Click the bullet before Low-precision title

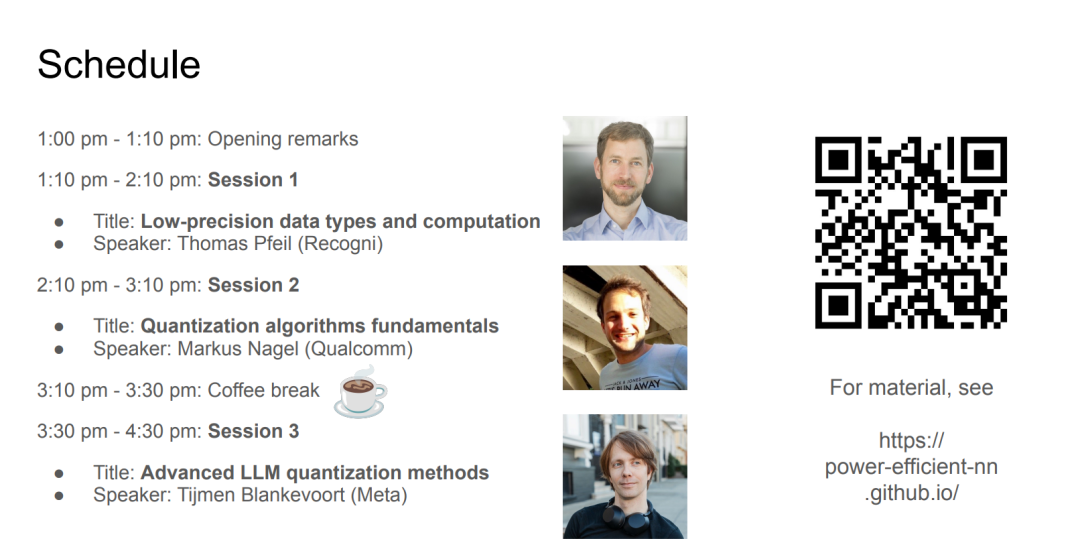click(59, 222)
